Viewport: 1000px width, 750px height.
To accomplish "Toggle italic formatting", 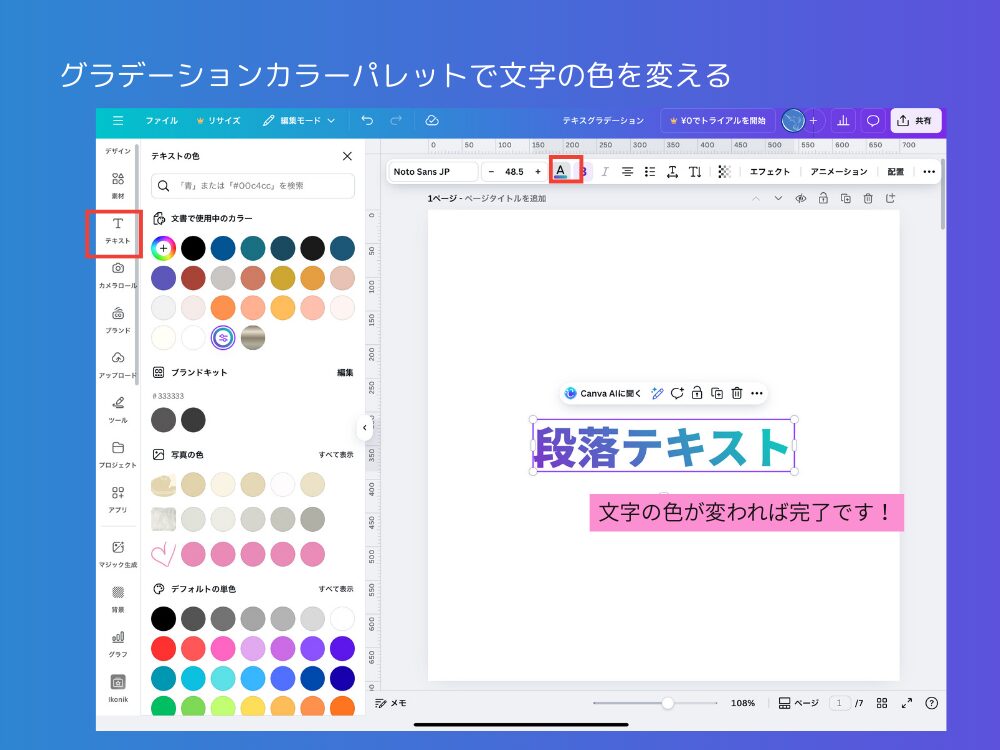I will (x=606, y=171).
